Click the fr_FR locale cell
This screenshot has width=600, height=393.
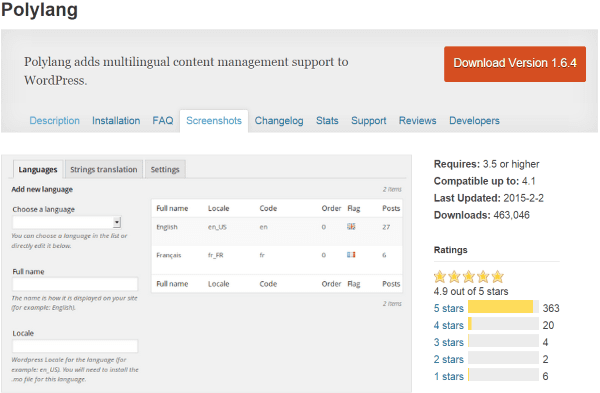[x=215, y=255]
